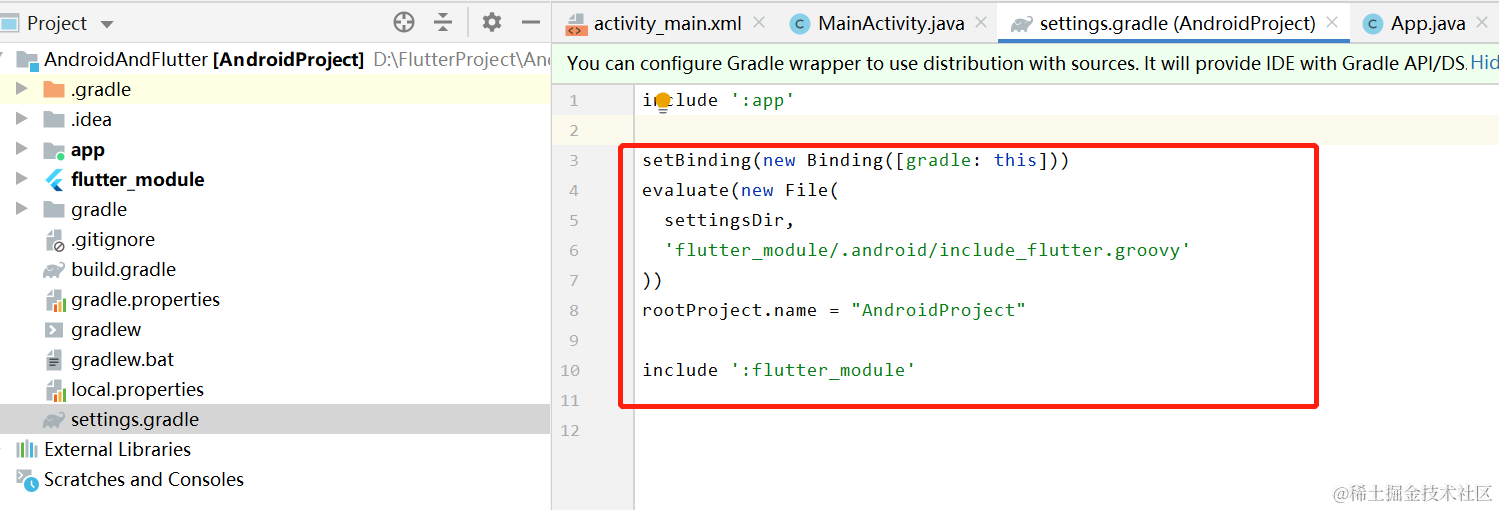Image resolution: width=1499 pixels, height=510 pixels.
Task: Click the Scratches and Consoles icon
Action: coord(27,480)
